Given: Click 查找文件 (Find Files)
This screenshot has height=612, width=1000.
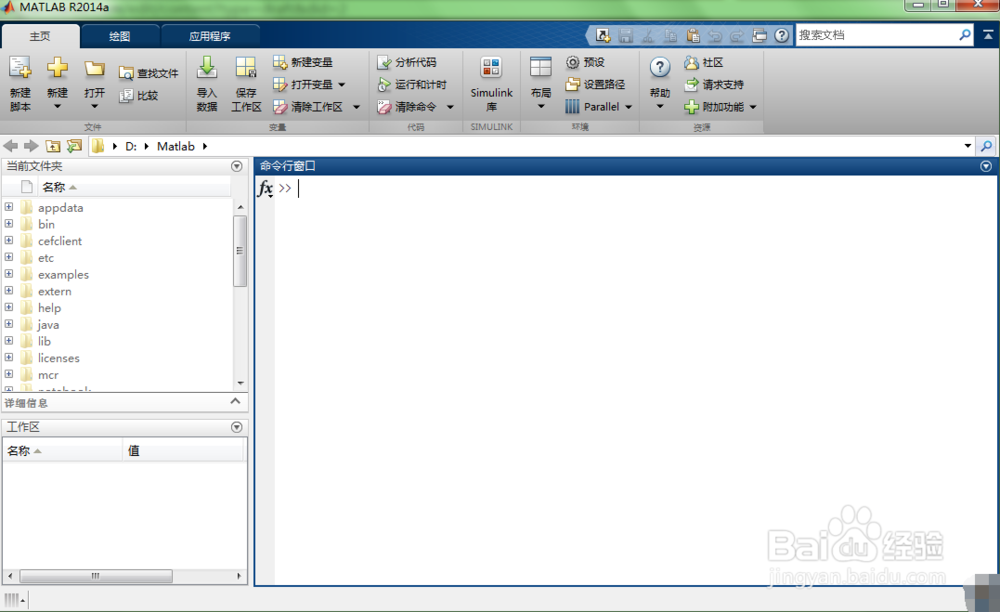Looking at the screenshot, I should (x=149, y=73).
